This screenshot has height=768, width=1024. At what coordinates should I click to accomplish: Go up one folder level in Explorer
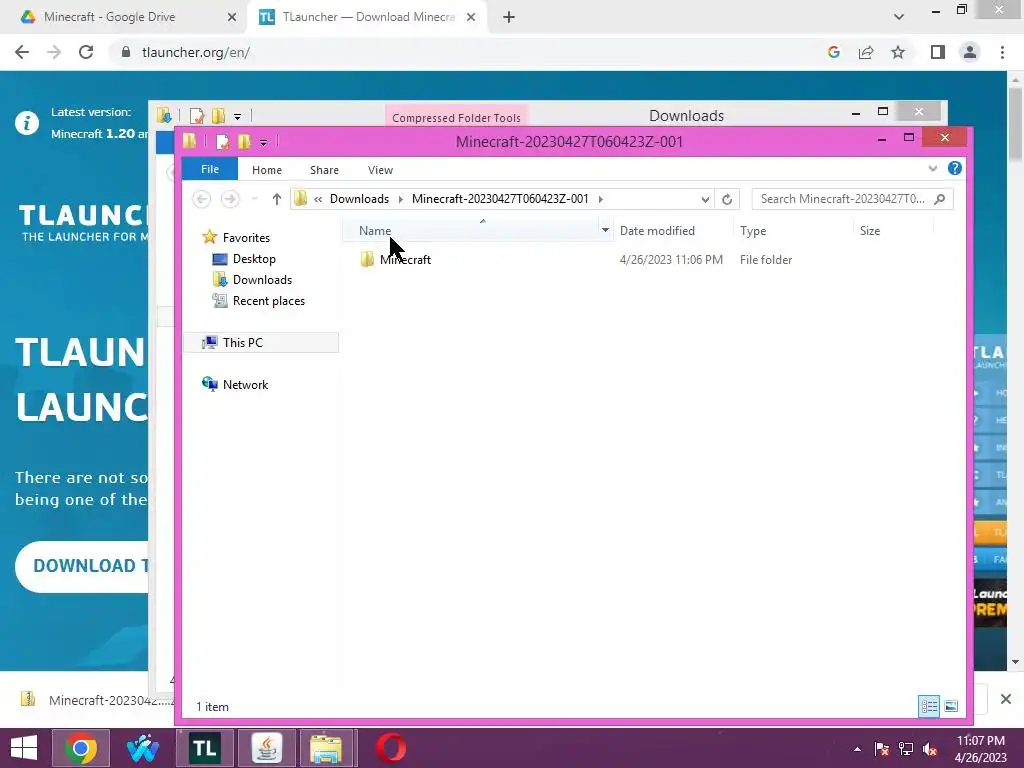[x=276, y=199]
